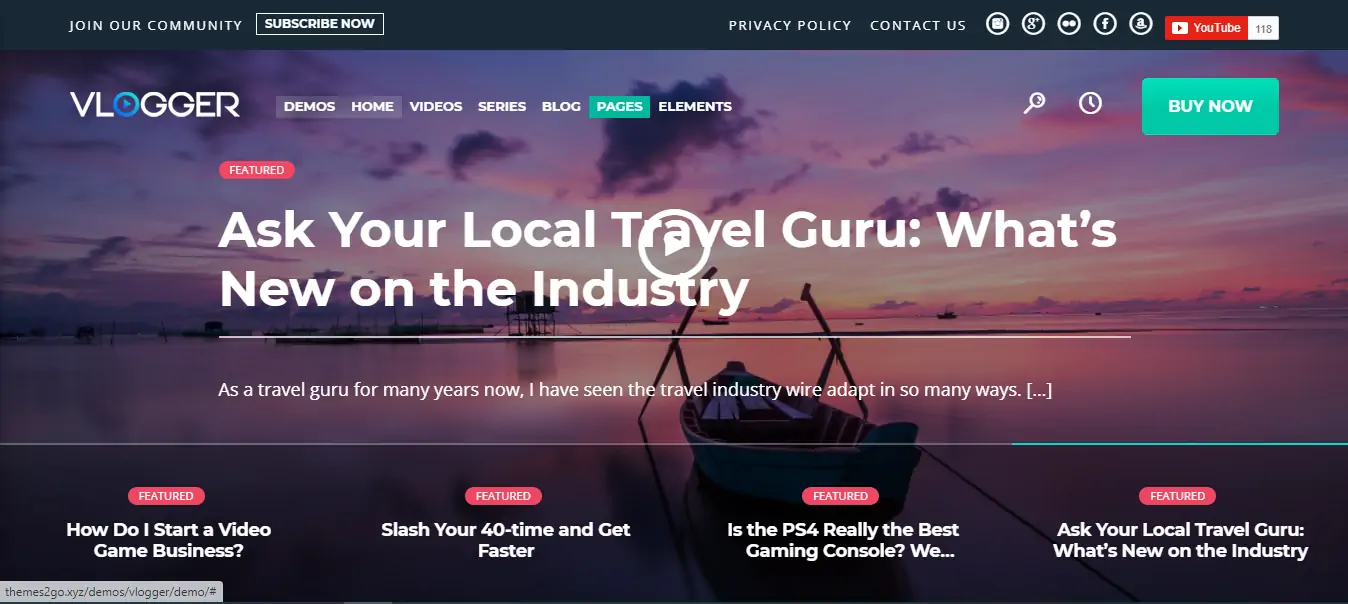Click the VLOGGER site logo
The height and width of the screenshot is (604, 1348).
tap(155, 105)
